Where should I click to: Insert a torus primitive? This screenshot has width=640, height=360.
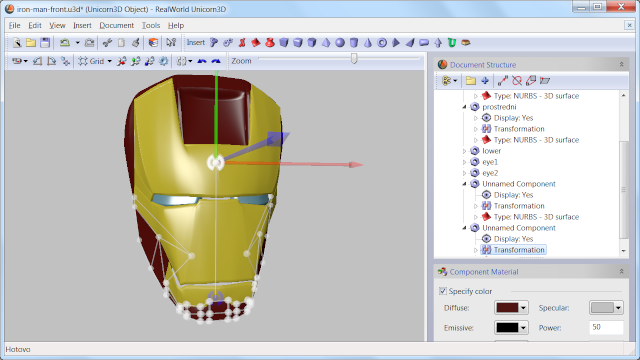pyautogui.click(x=382, y=42)
